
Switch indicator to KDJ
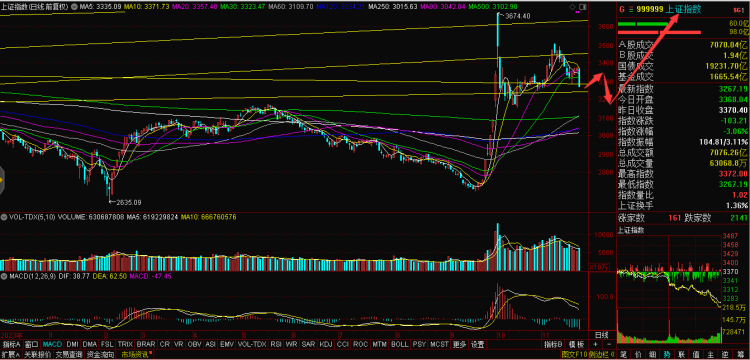click(325, 344)
